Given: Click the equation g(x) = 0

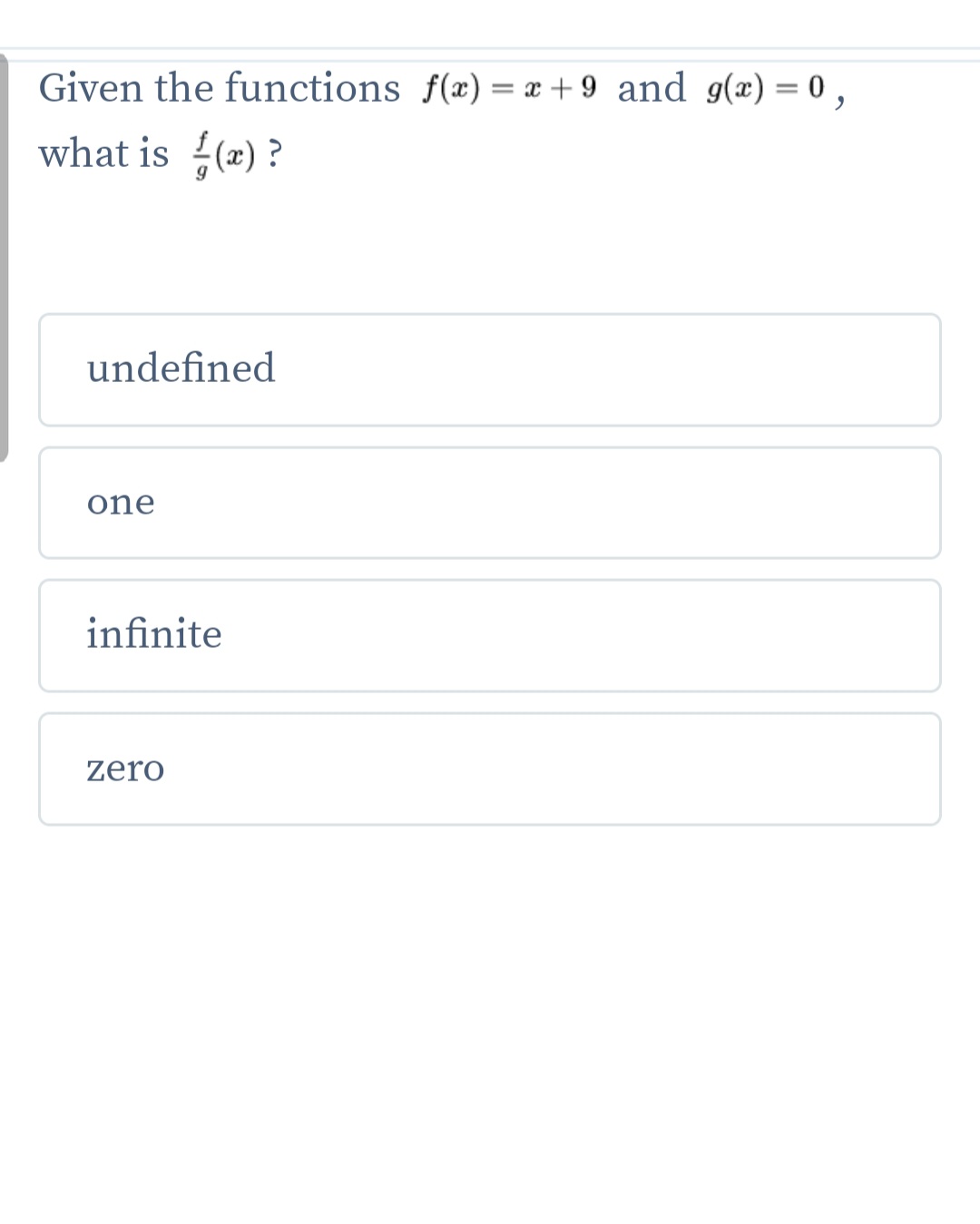Looking at the screenshot, I should pyautogui.click(x=766, y=86).
